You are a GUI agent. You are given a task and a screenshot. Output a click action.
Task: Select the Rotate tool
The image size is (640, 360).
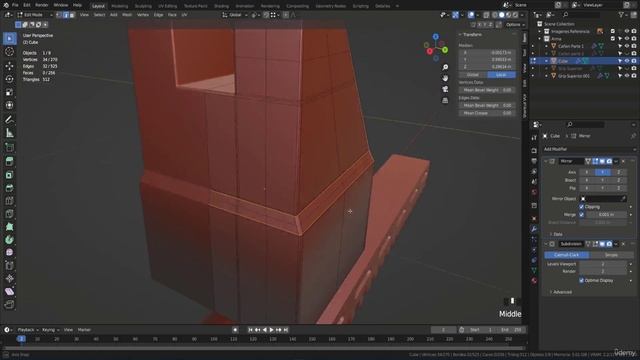9,79
